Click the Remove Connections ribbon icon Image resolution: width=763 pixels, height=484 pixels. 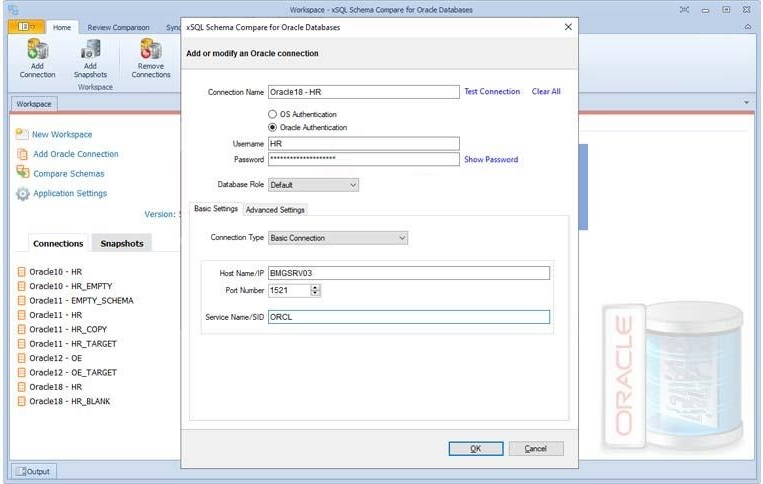tap(150, 50)
